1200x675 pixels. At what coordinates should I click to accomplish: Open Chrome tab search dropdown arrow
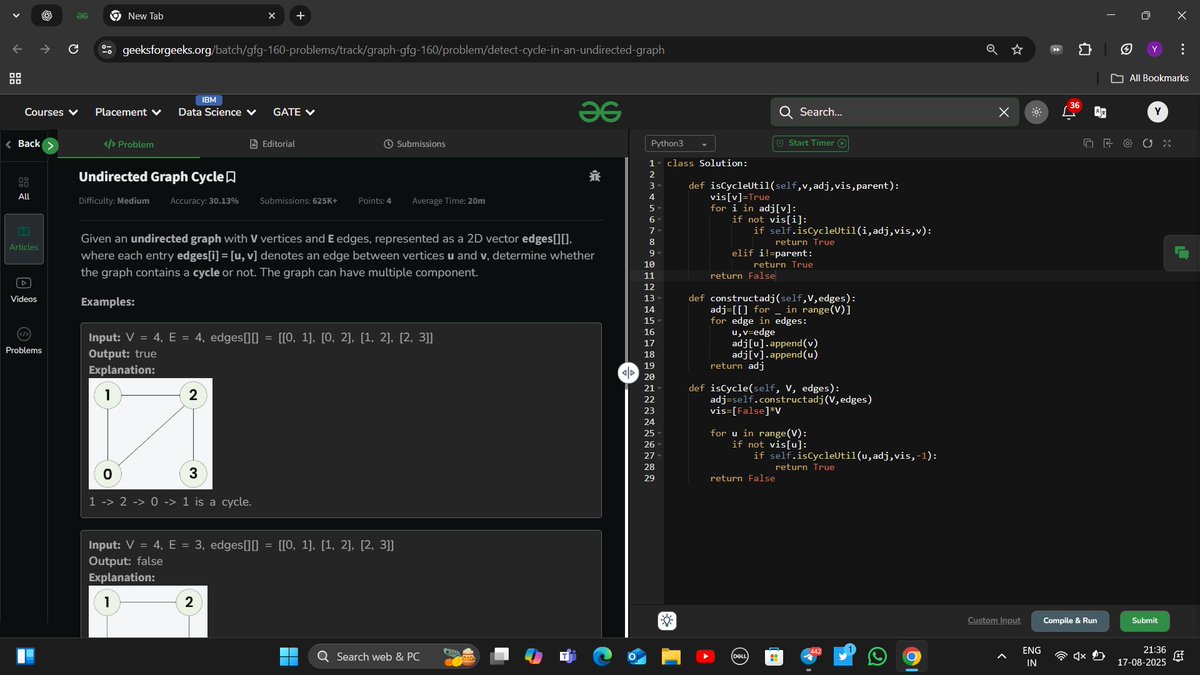tap(14, 15)
